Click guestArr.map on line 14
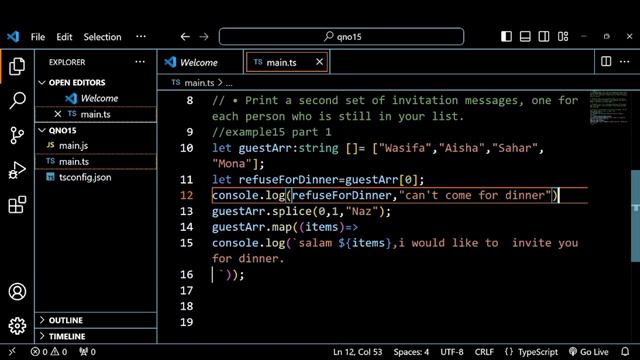Image resolution: width=640 pixels, height=360 pixels. pos(252,227)
